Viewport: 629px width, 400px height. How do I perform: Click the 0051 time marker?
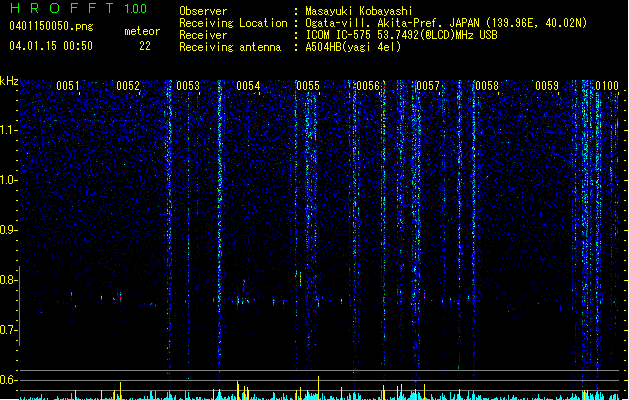tap(68, 86)
